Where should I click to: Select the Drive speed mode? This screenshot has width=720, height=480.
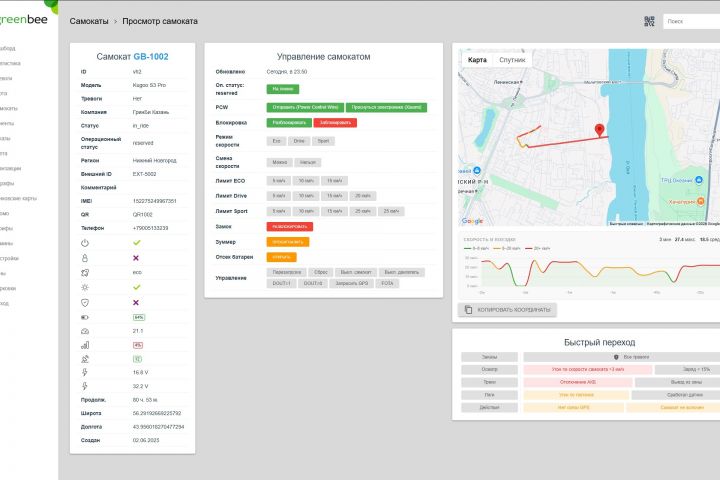point(299,141)
